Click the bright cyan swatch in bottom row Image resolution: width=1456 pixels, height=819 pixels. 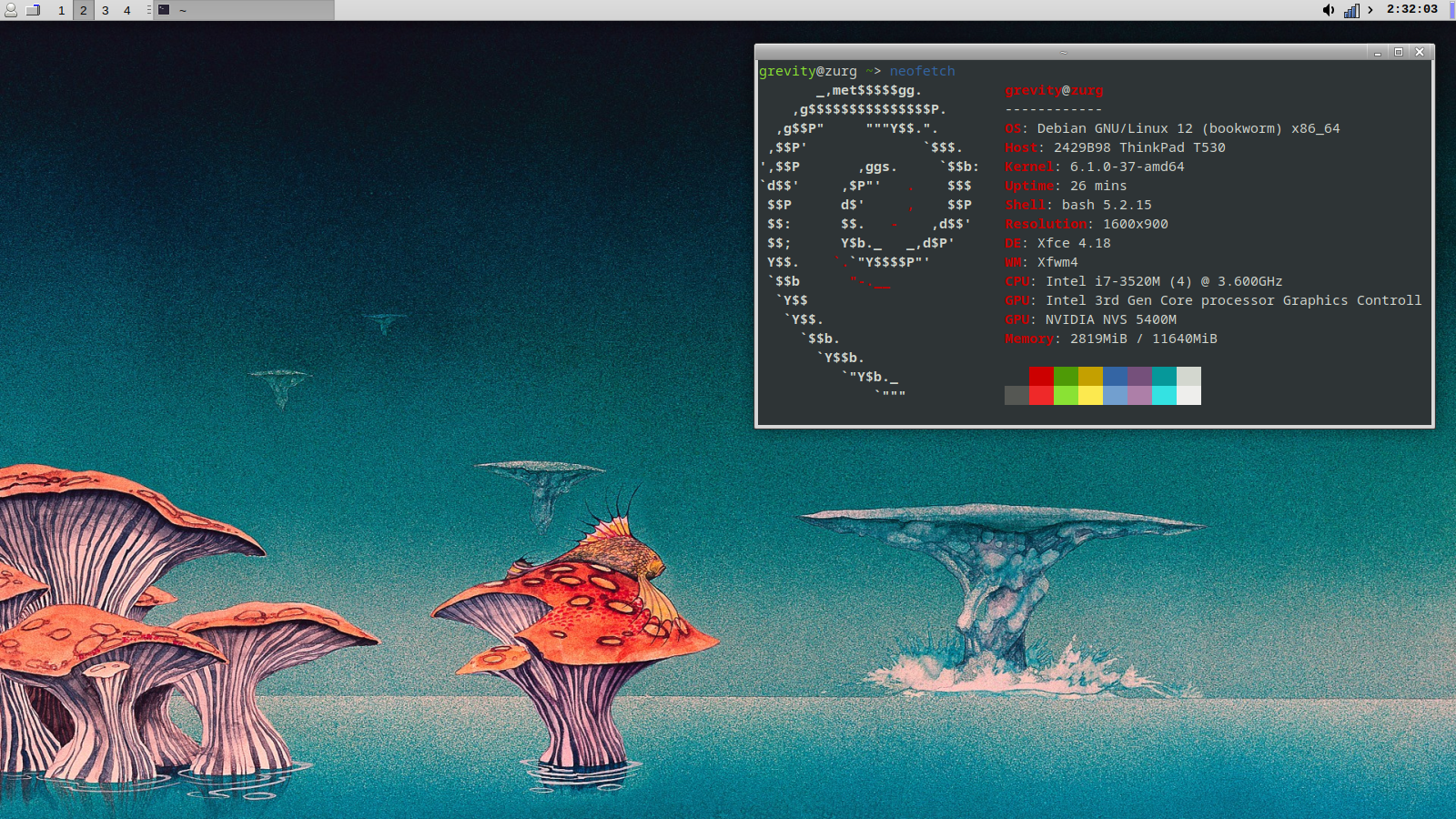(1164, 396)
